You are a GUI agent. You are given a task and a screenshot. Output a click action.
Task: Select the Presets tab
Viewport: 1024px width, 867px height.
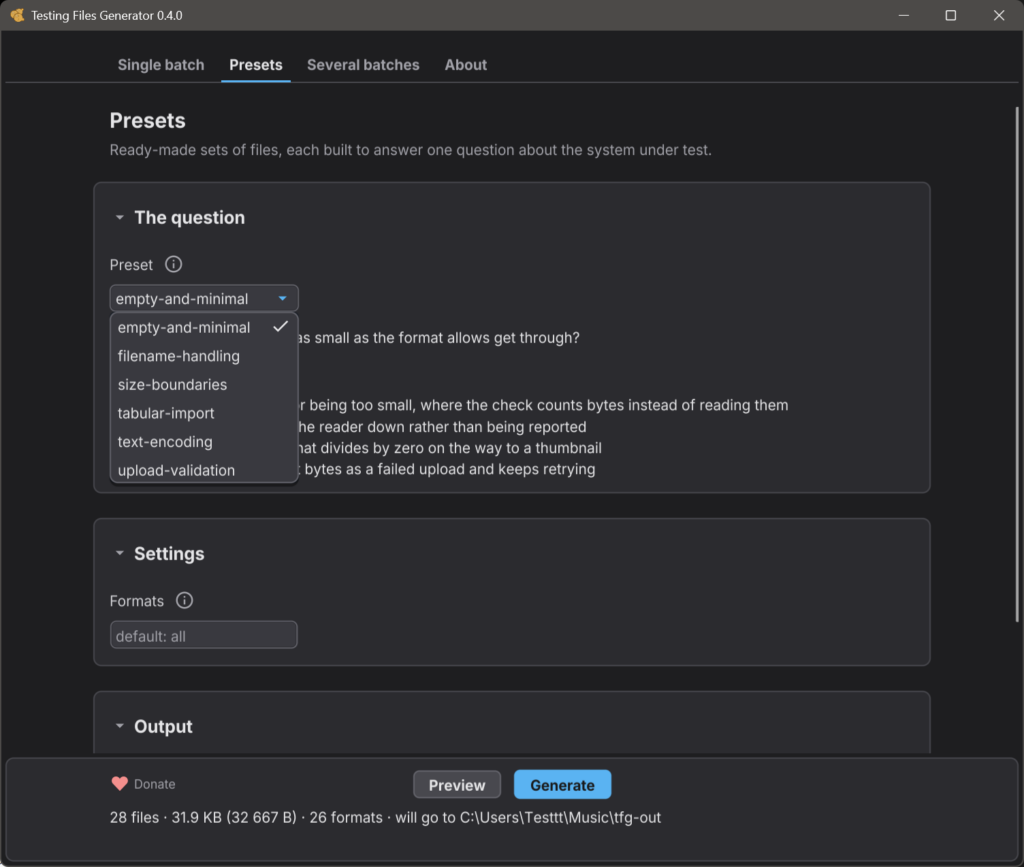click(255, 65)
